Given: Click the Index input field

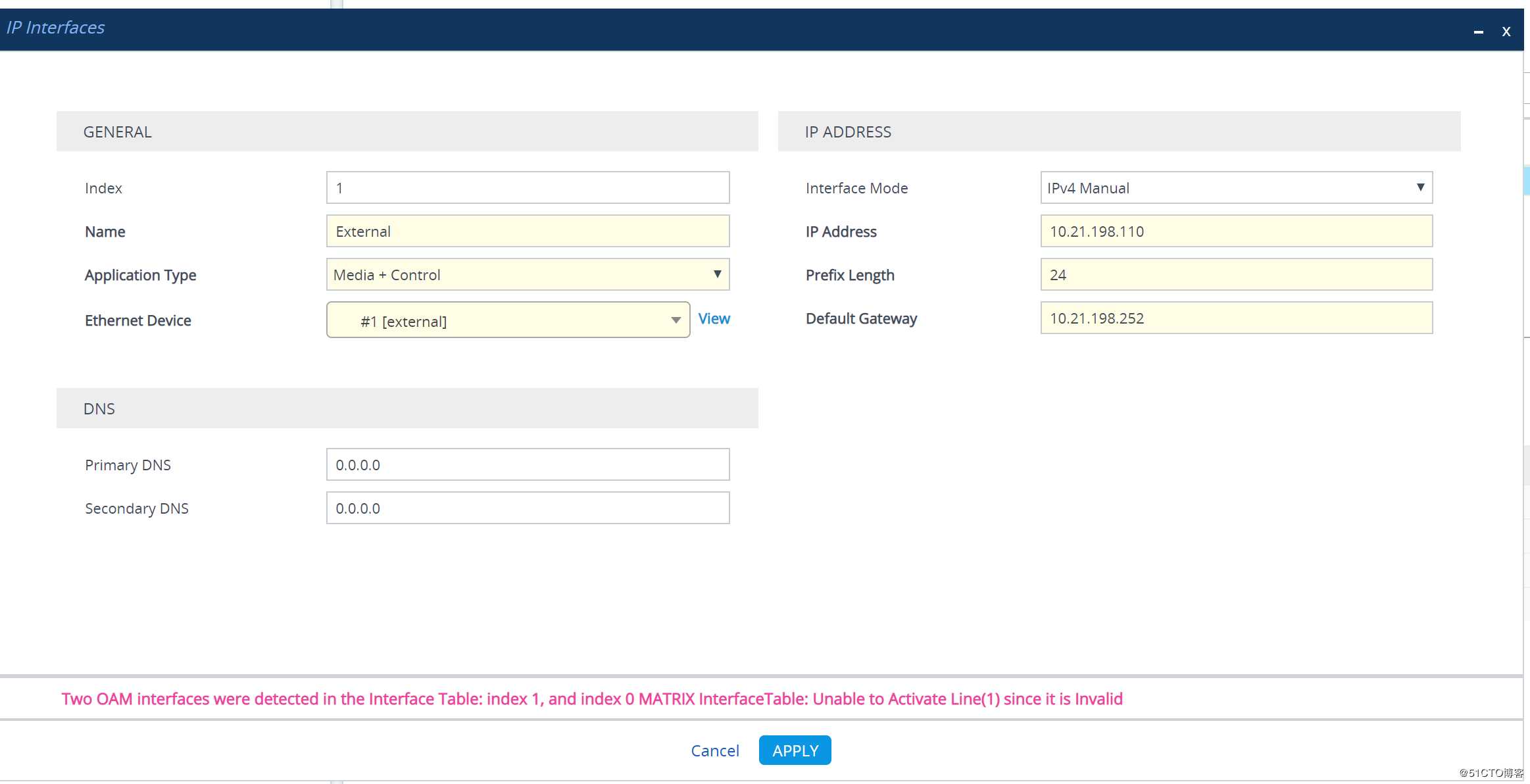Looking at the screenshot, I should 528,188.
